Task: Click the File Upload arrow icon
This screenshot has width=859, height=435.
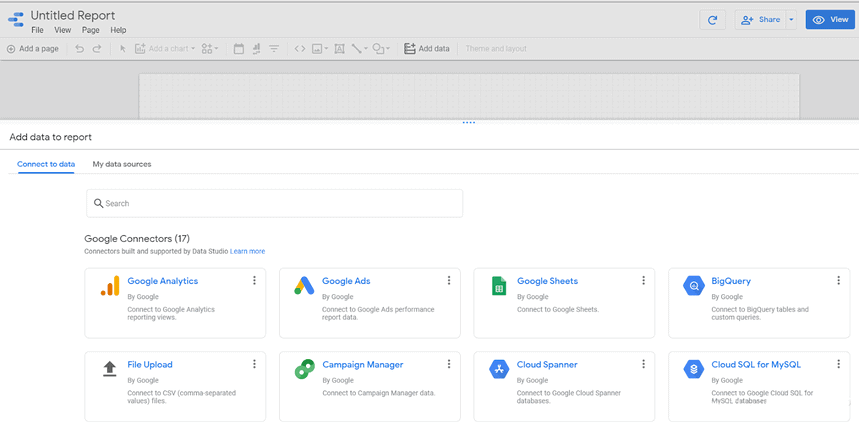Action: click(109, 370)
